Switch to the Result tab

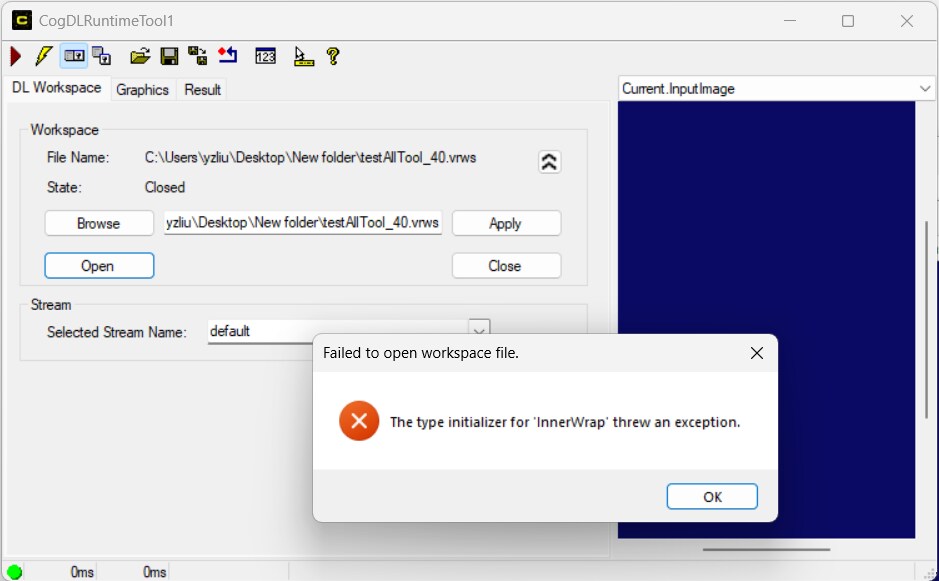(202, 89)
